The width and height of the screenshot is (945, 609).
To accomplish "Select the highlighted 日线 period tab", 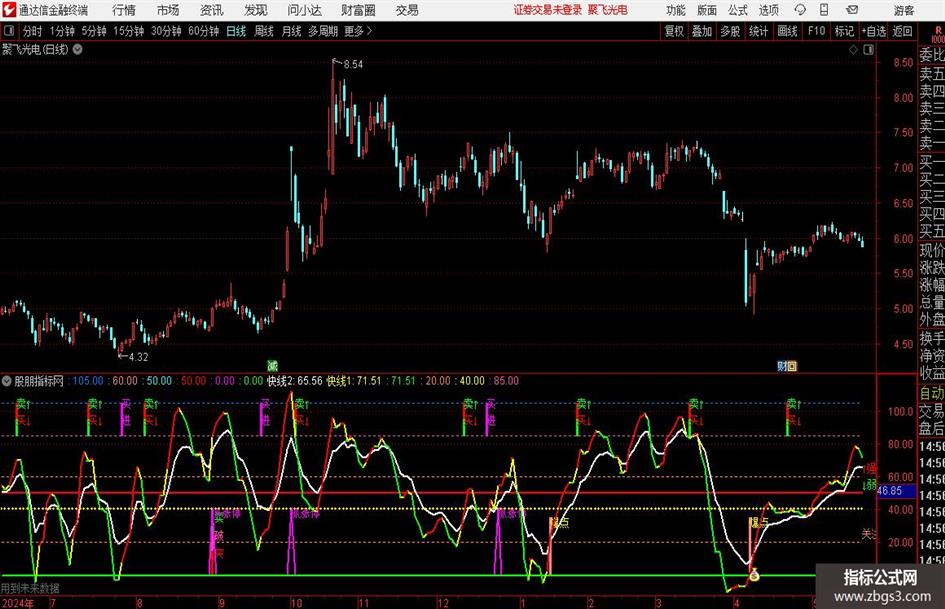I will (x=236, y=31).
